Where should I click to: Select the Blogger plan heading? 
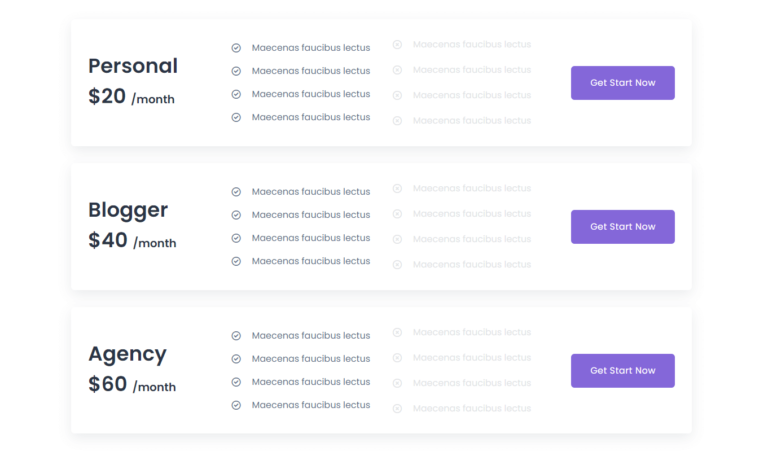coord(128,210)
